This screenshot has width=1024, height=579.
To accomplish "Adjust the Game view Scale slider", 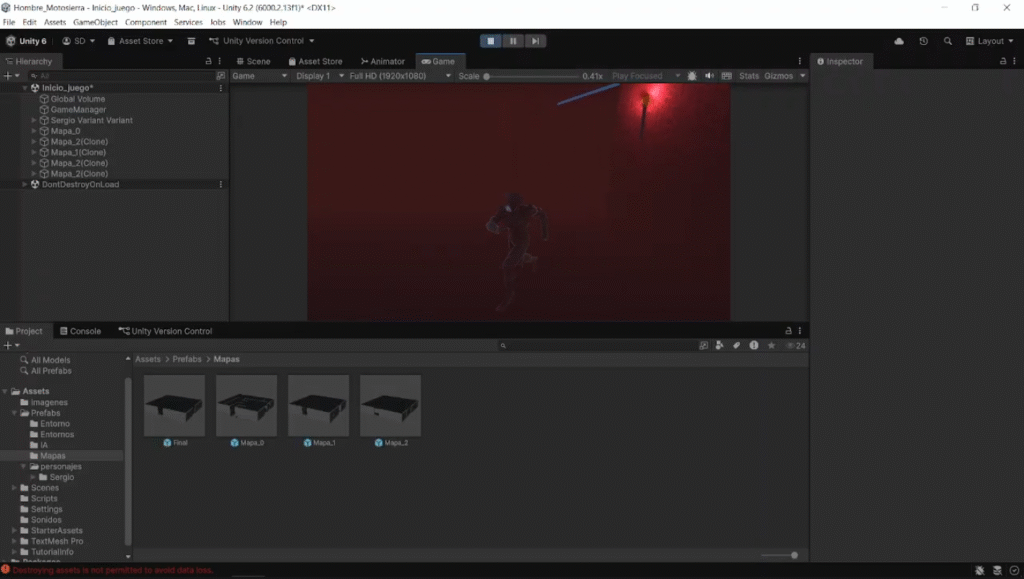I will pyautogui.click(x=487, y=76).
